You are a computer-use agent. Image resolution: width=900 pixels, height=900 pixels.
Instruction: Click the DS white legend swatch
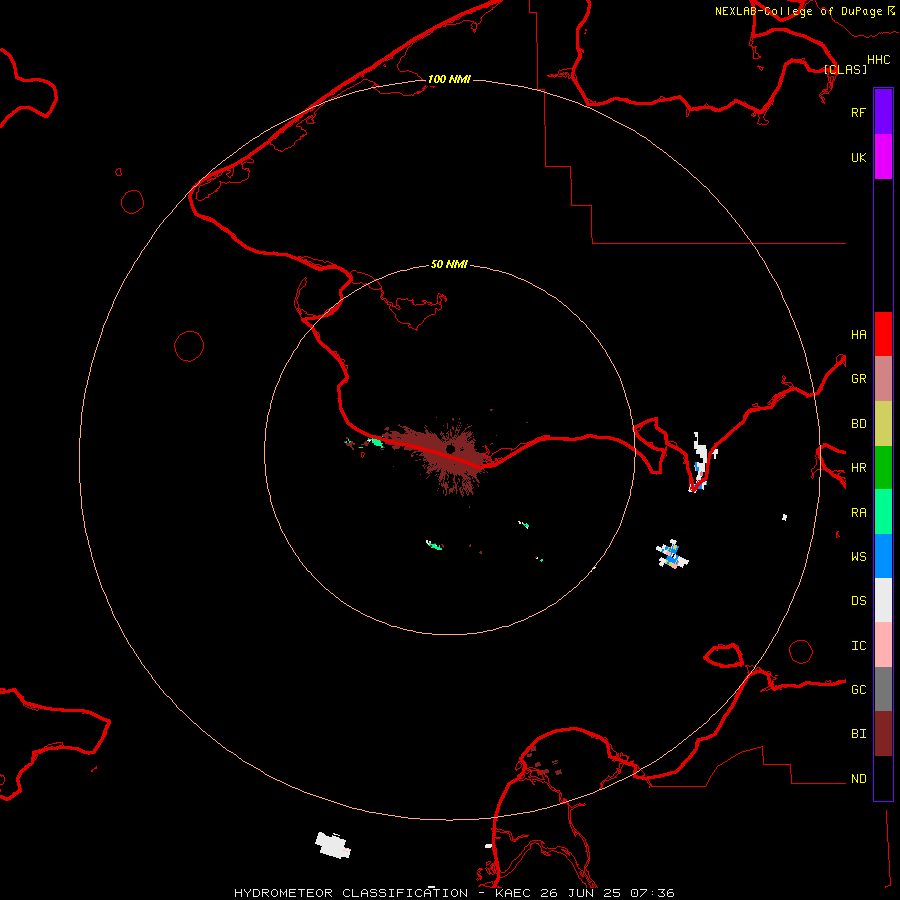click(x=883, y=600)
